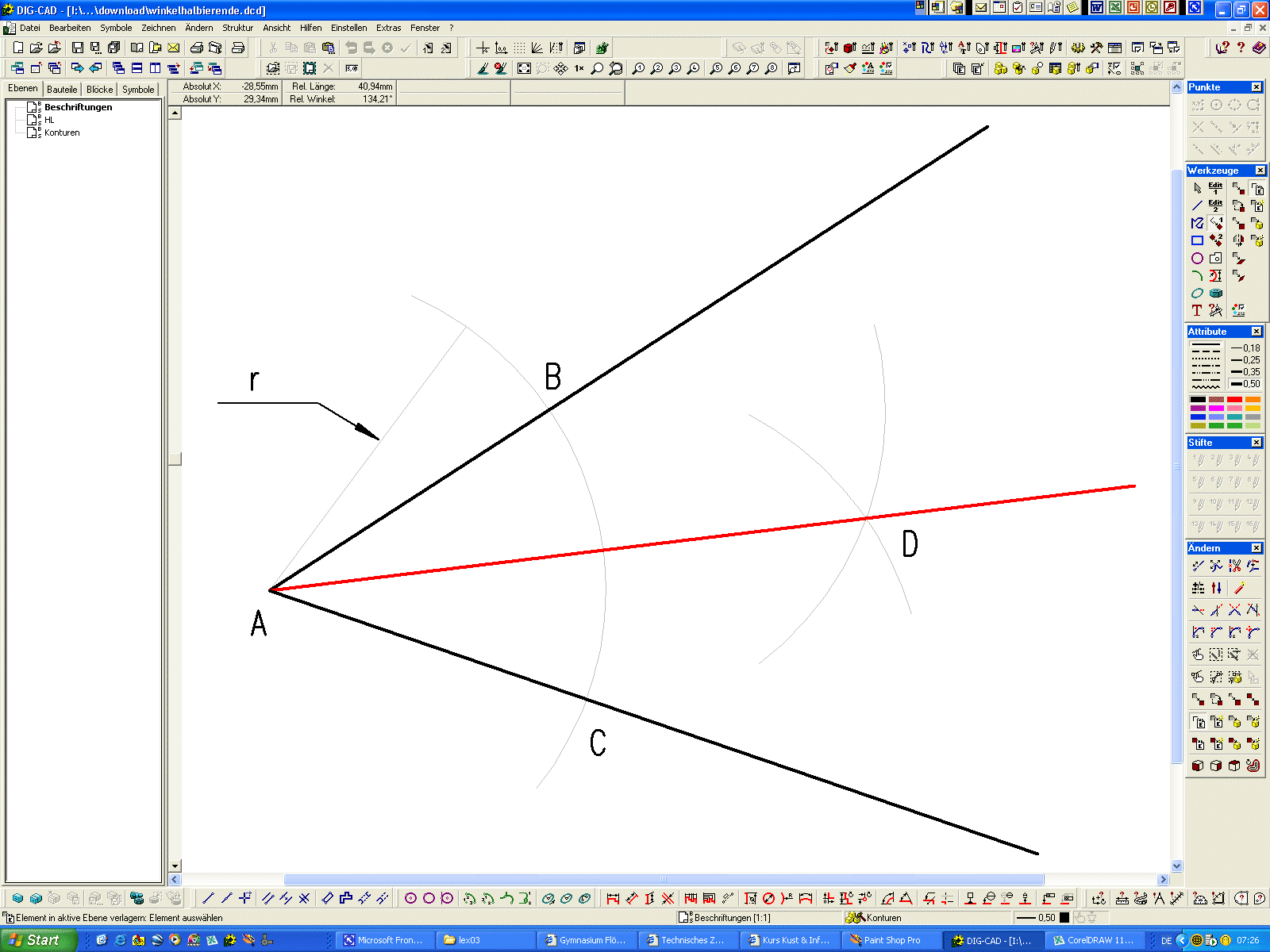Click the mail envelope toolbar icon

(174, 48)
